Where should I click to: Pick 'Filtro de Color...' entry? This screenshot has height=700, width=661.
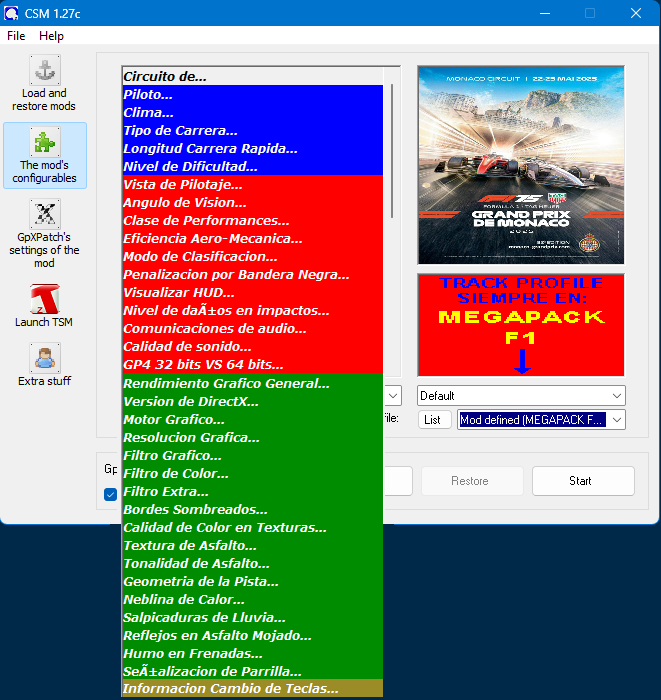tap(253, 473)
